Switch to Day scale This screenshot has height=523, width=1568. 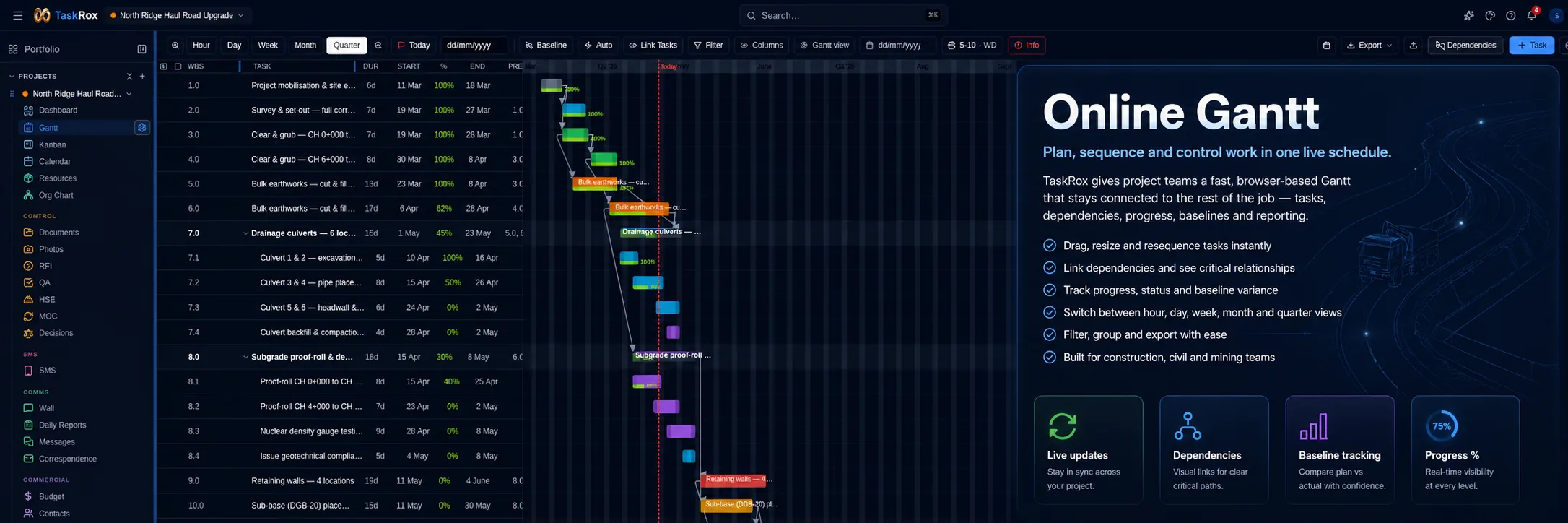click(234, 46)
